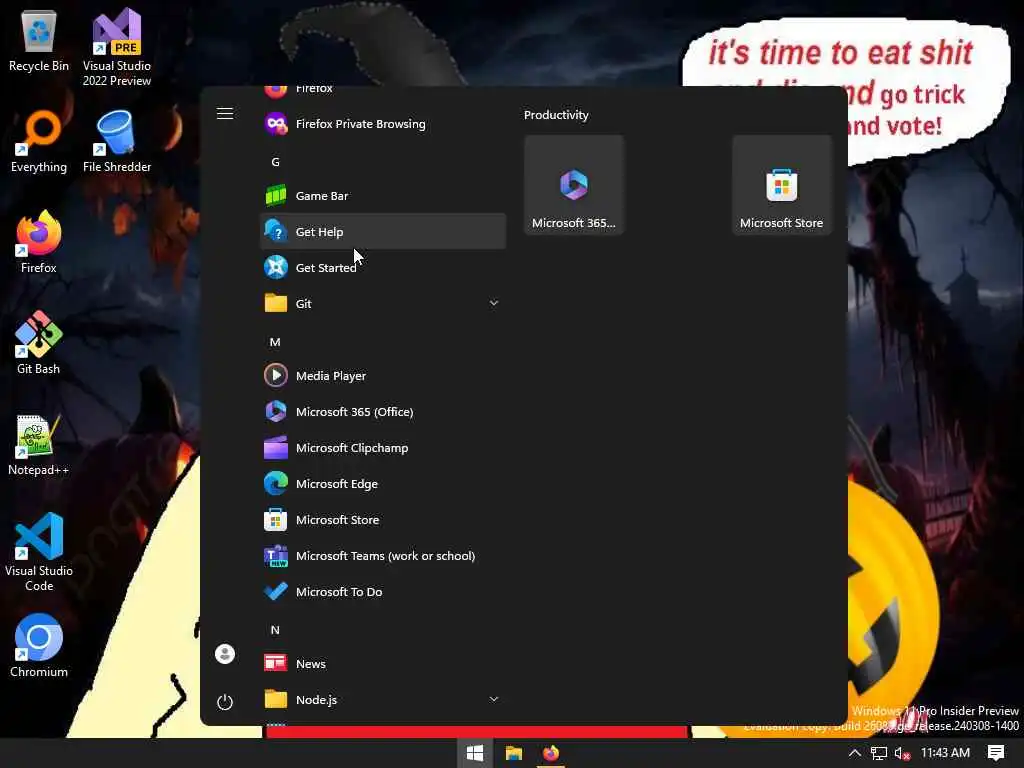Expand the Node.js folder chevron

(x=494, y=699)
